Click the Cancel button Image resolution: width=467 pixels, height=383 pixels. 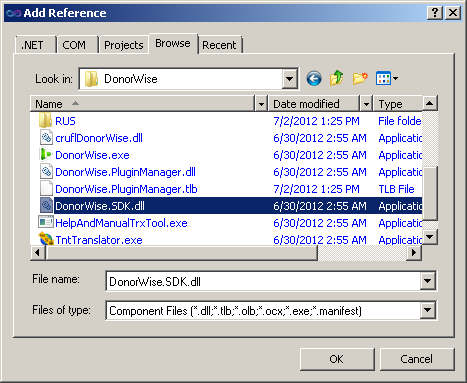pyautogui.click(x=417, y=359)
